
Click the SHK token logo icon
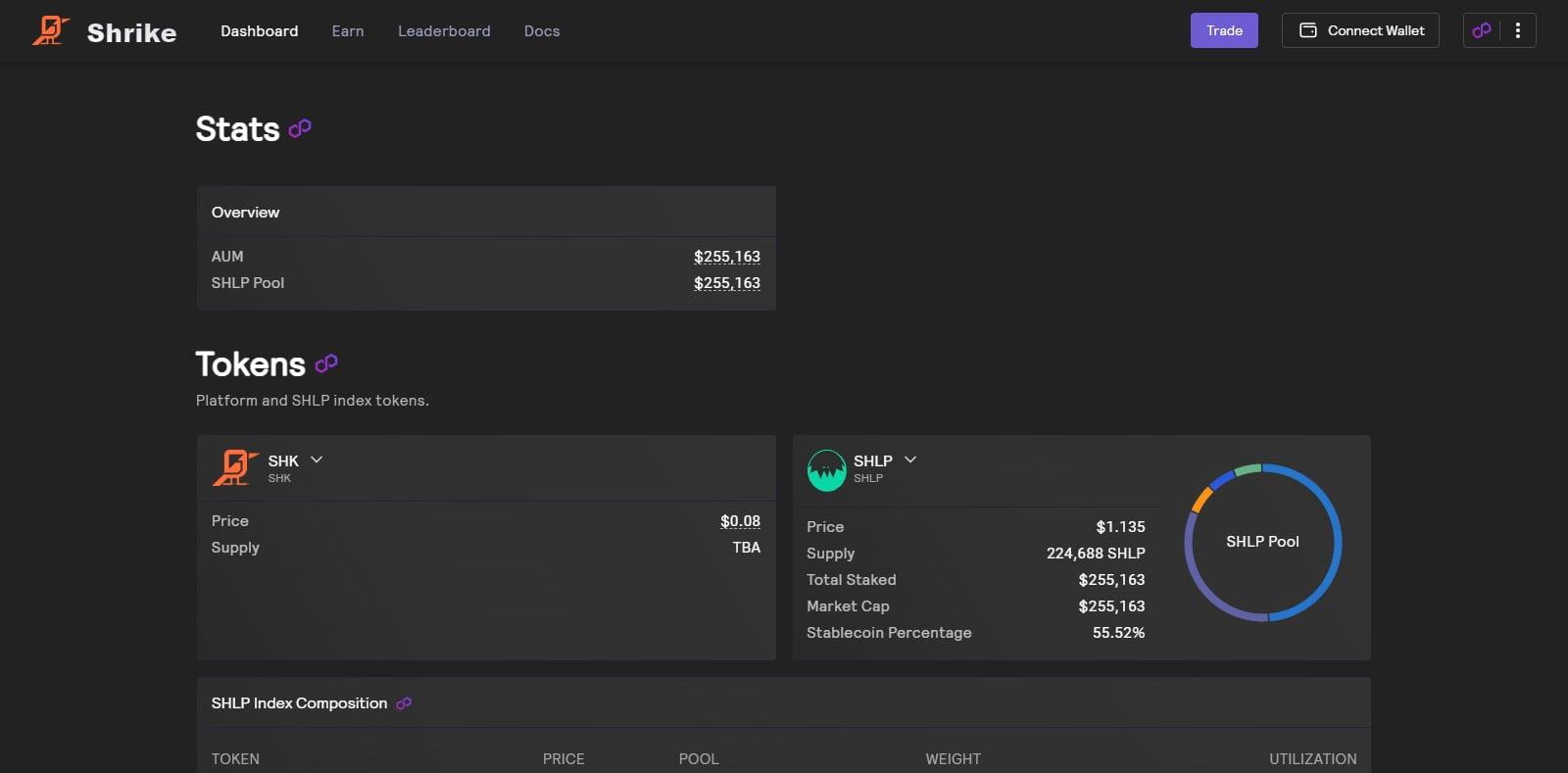pyautogui.click(x=234, y=467)
